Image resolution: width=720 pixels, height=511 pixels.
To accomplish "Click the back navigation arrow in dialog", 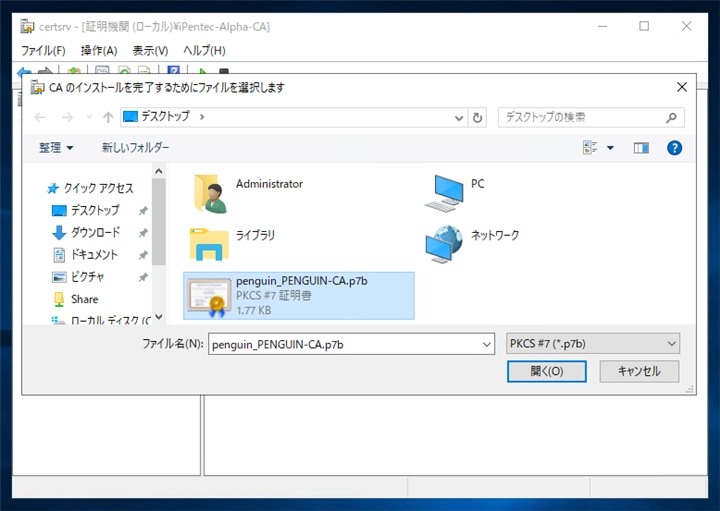I will pyautogui.click(x=40, y=118).
